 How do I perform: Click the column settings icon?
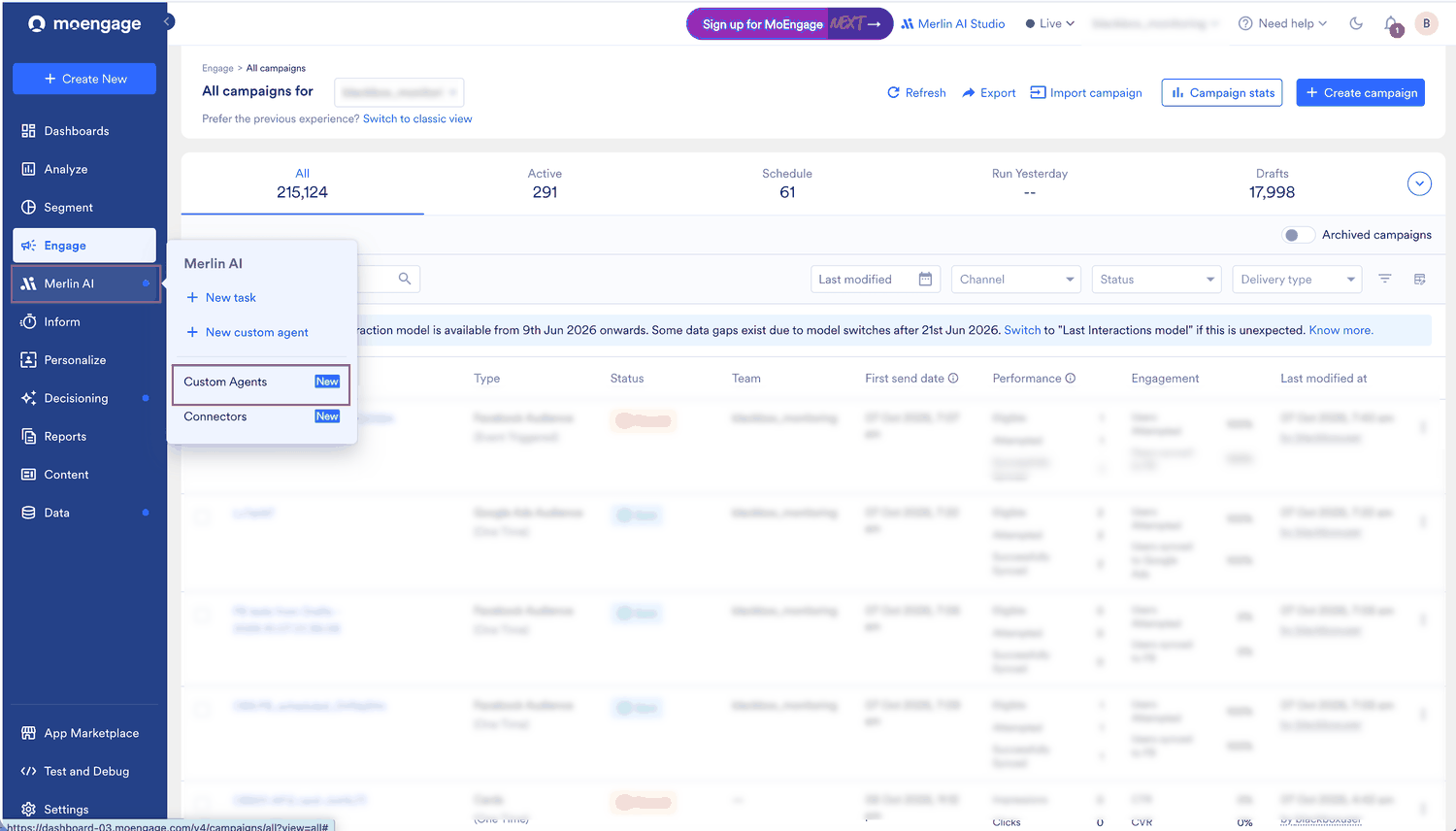point(1420,279)
